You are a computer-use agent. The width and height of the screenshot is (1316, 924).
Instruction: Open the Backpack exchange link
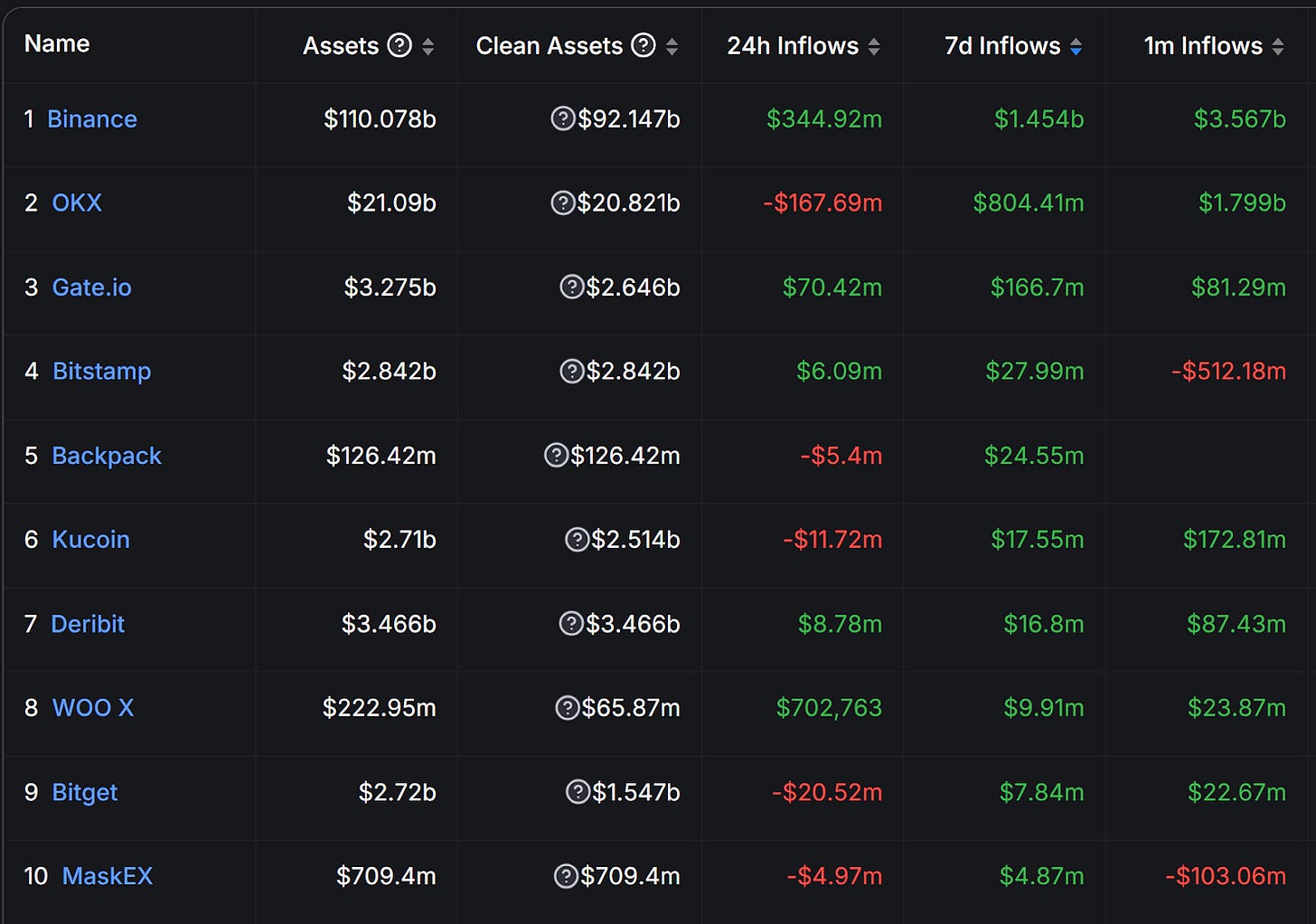tap(107, 455)
